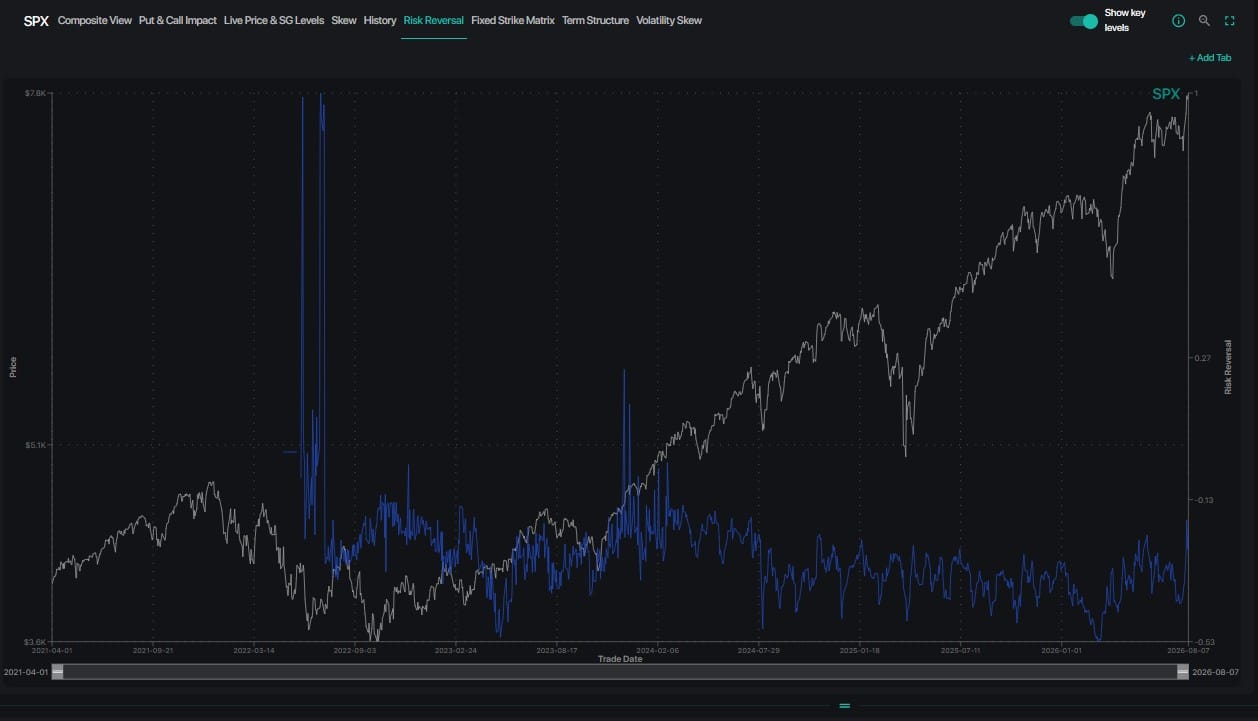1258x721 pixels.
Task: Click the SPX legend label on chart
Action: [x=1166, y=94]
